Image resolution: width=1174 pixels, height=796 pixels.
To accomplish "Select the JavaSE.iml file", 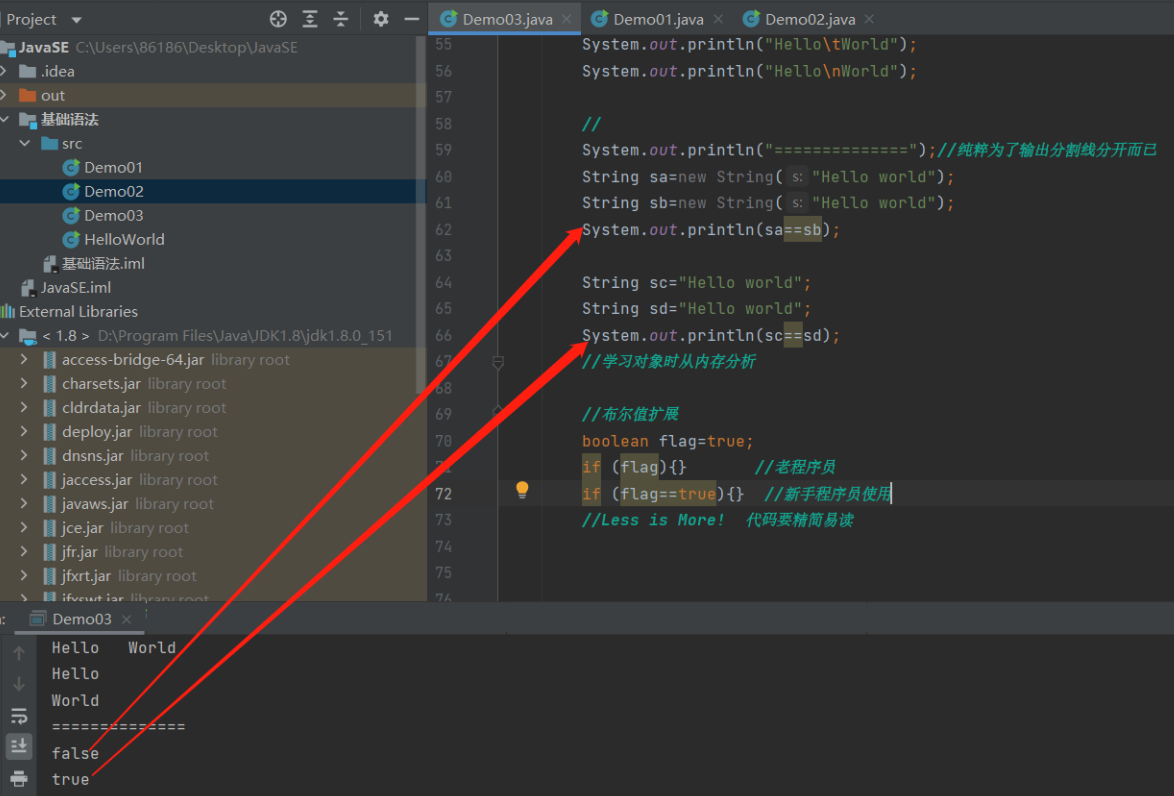I will 75,287.
